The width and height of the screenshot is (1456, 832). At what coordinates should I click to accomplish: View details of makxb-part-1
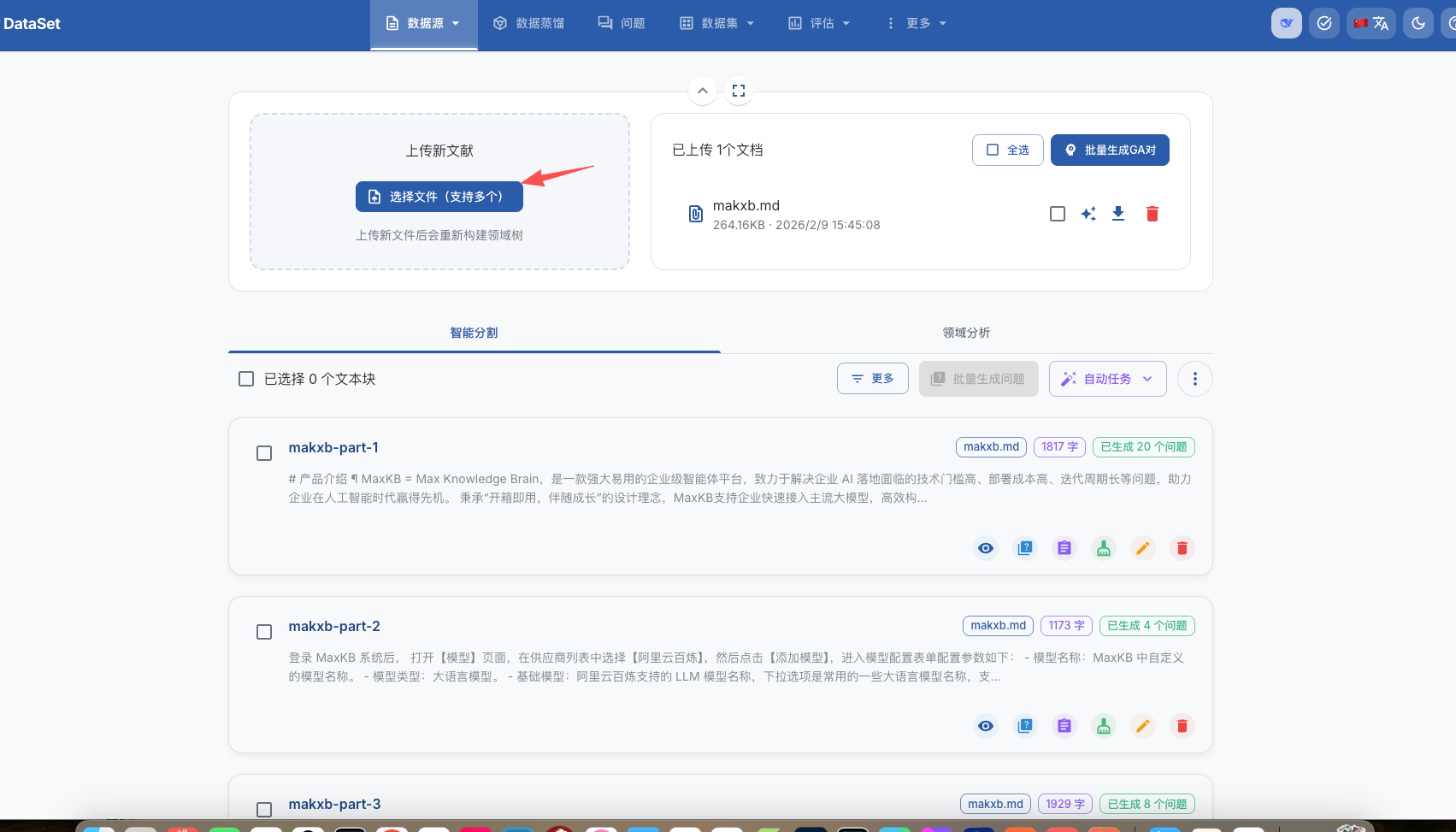tap(986, 548)
